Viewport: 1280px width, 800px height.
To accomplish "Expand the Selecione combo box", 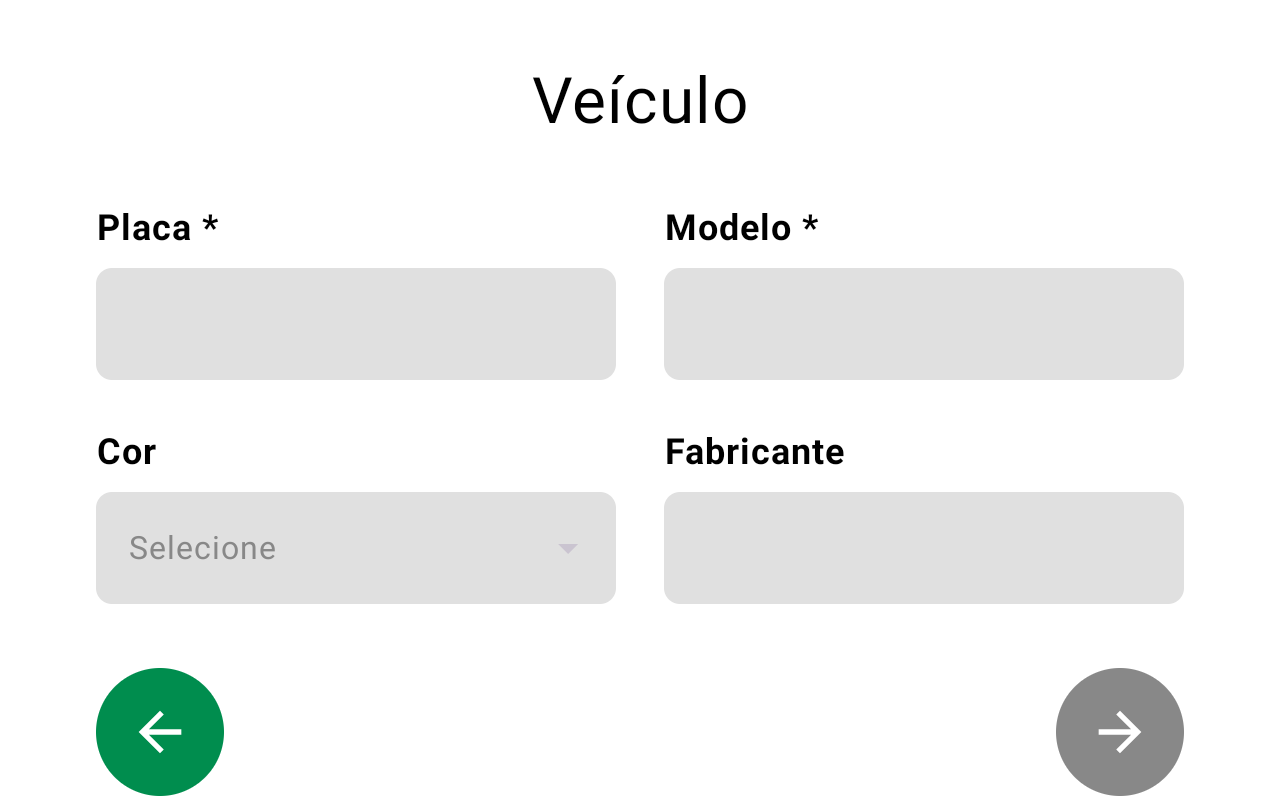I will point(356,548).
